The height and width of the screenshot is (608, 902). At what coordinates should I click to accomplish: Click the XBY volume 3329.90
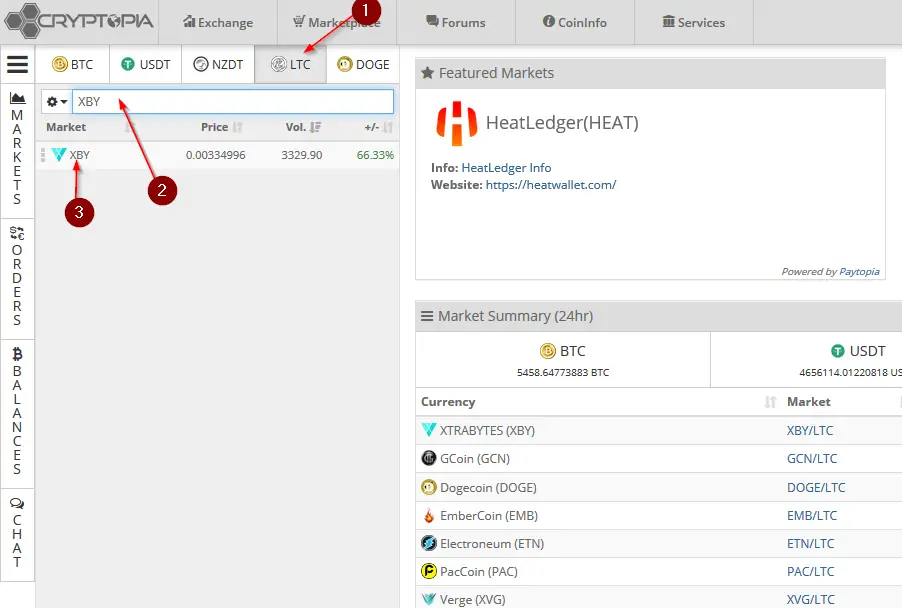[301, 155]
